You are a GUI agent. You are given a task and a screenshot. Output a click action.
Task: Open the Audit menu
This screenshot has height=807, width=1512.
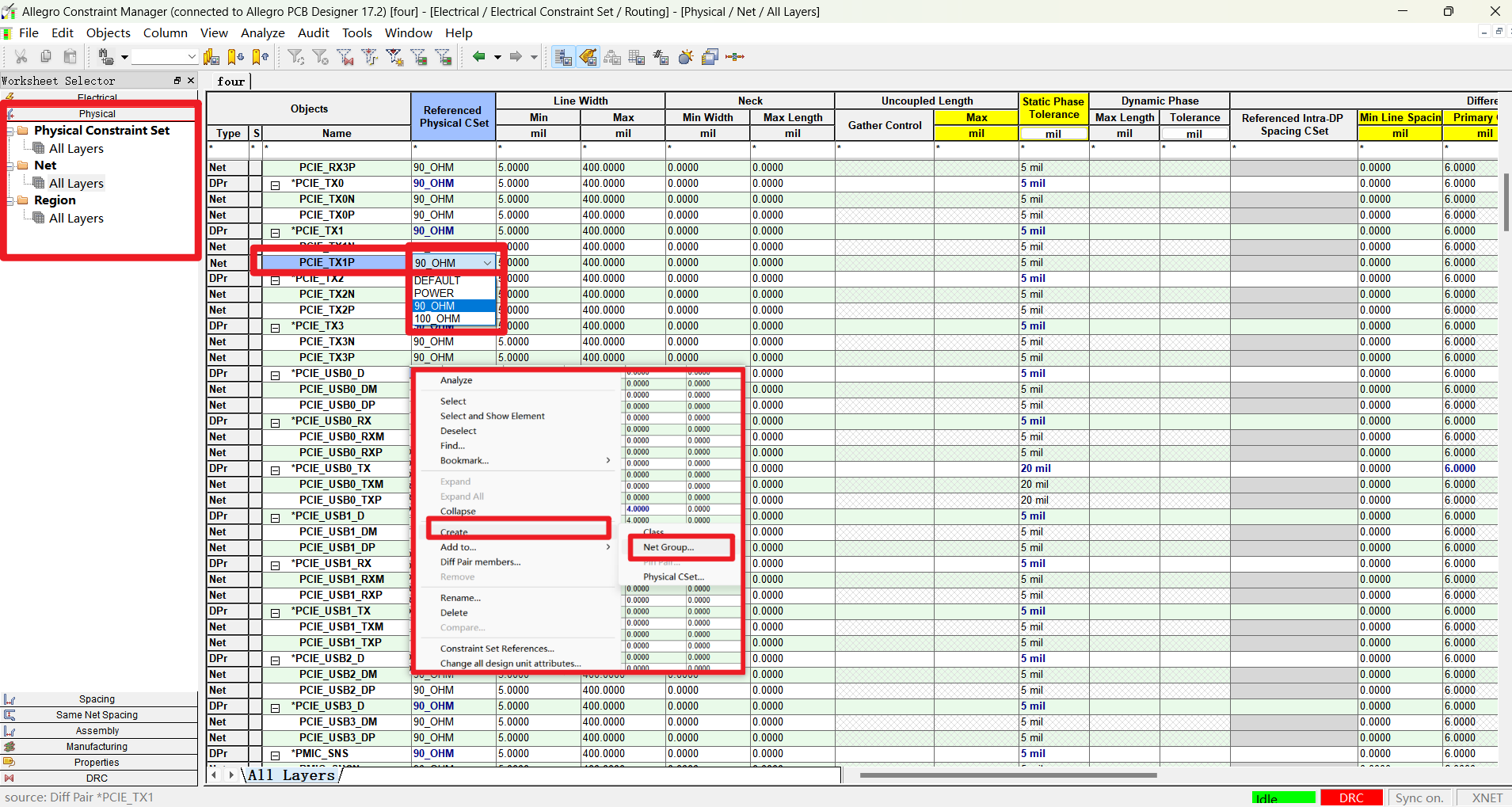pos(314,32)
